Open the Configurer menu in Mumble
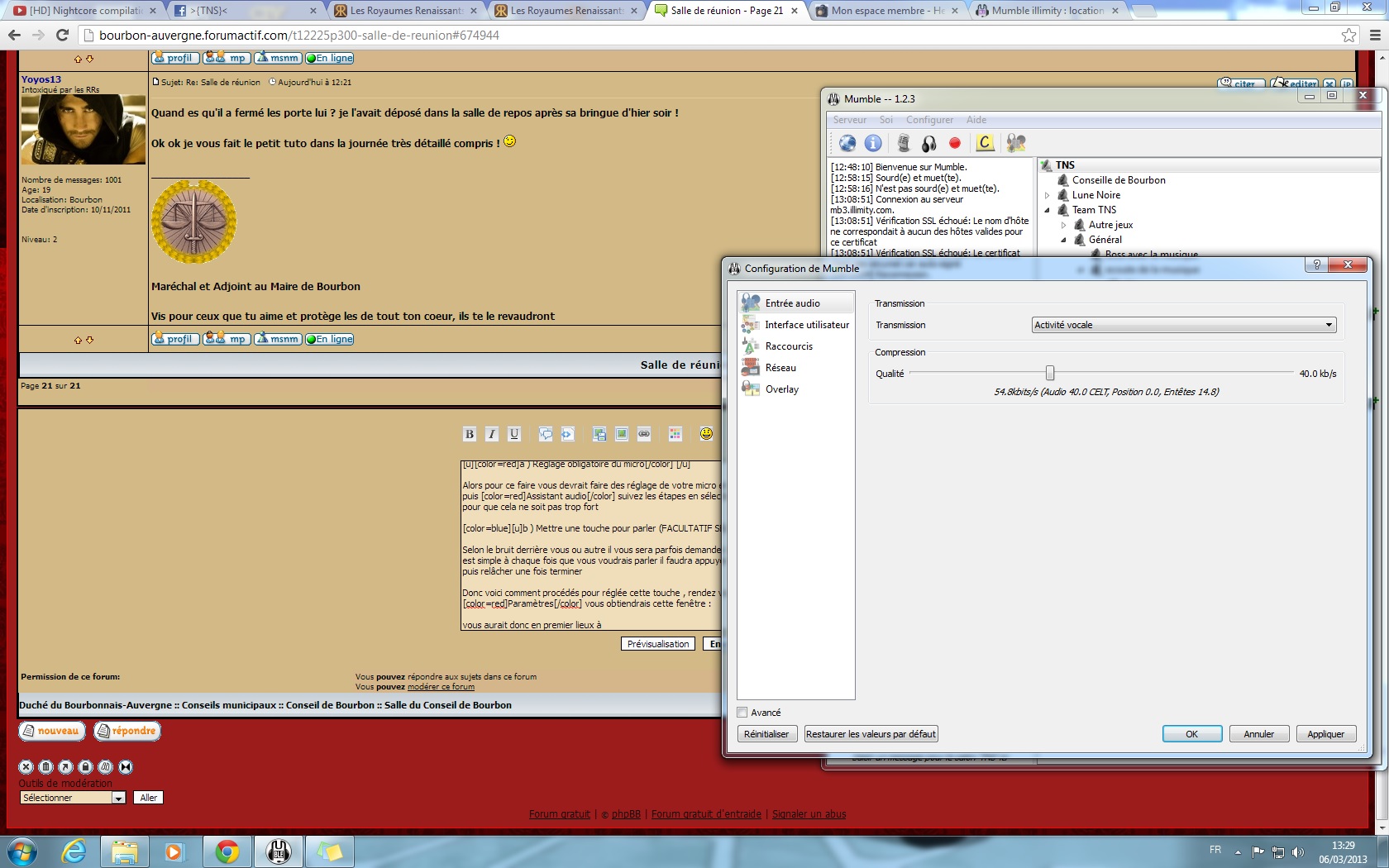 (929, 120)
